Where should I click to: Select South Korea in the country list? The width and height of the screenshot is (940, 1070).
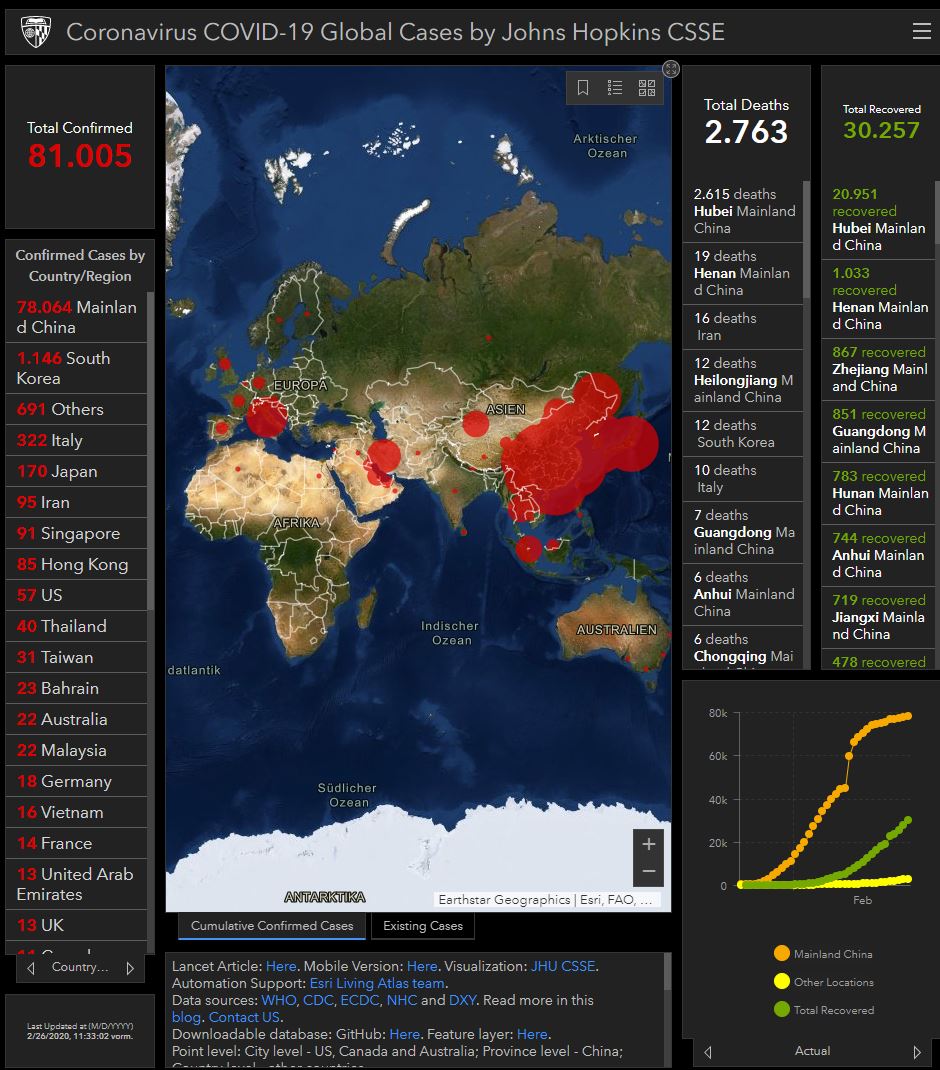(76, 368)
